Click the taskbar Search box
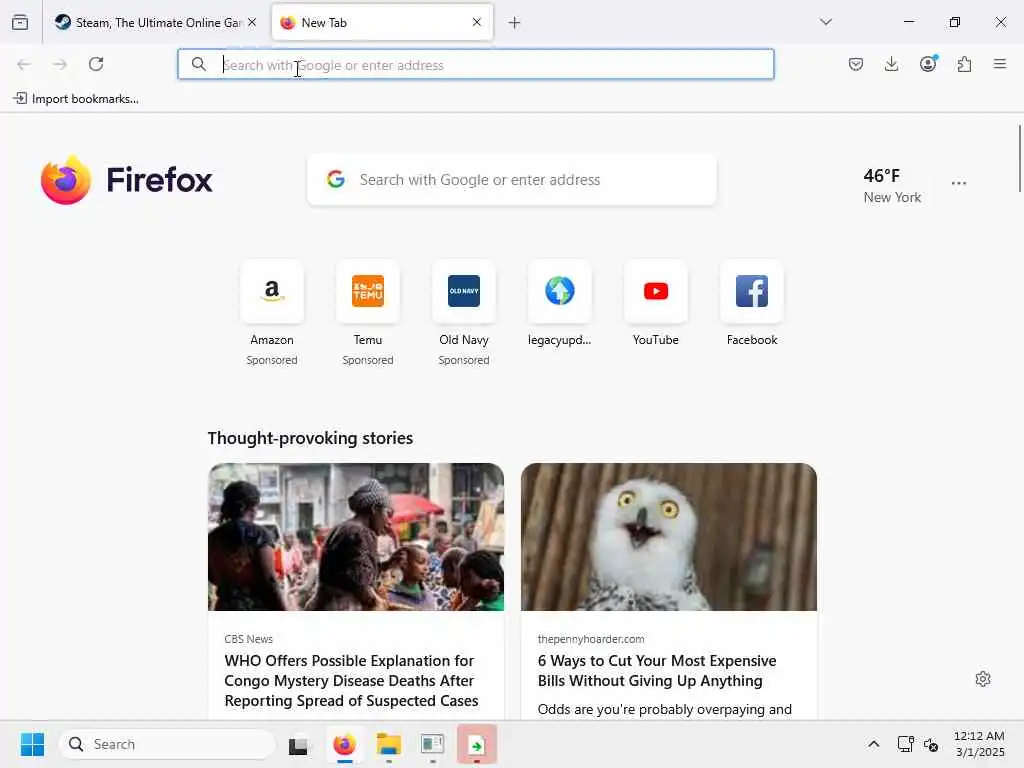1024x768 pixels. [167, 744]
